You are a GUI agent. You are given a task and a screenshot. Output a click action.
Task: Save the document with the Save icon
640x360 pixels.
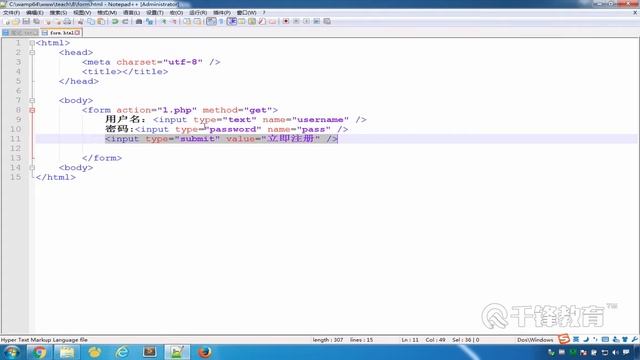coord(26,21)
